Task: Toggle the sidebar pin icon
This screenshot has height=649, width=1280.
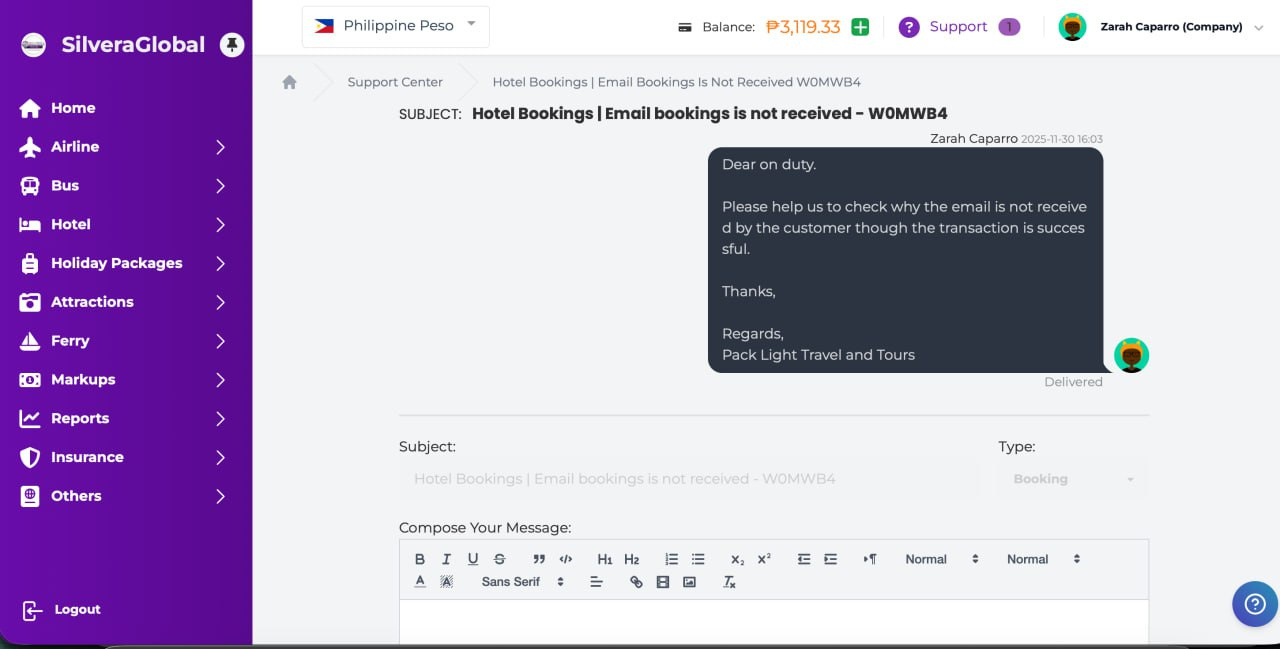Action: pos(232,45)
